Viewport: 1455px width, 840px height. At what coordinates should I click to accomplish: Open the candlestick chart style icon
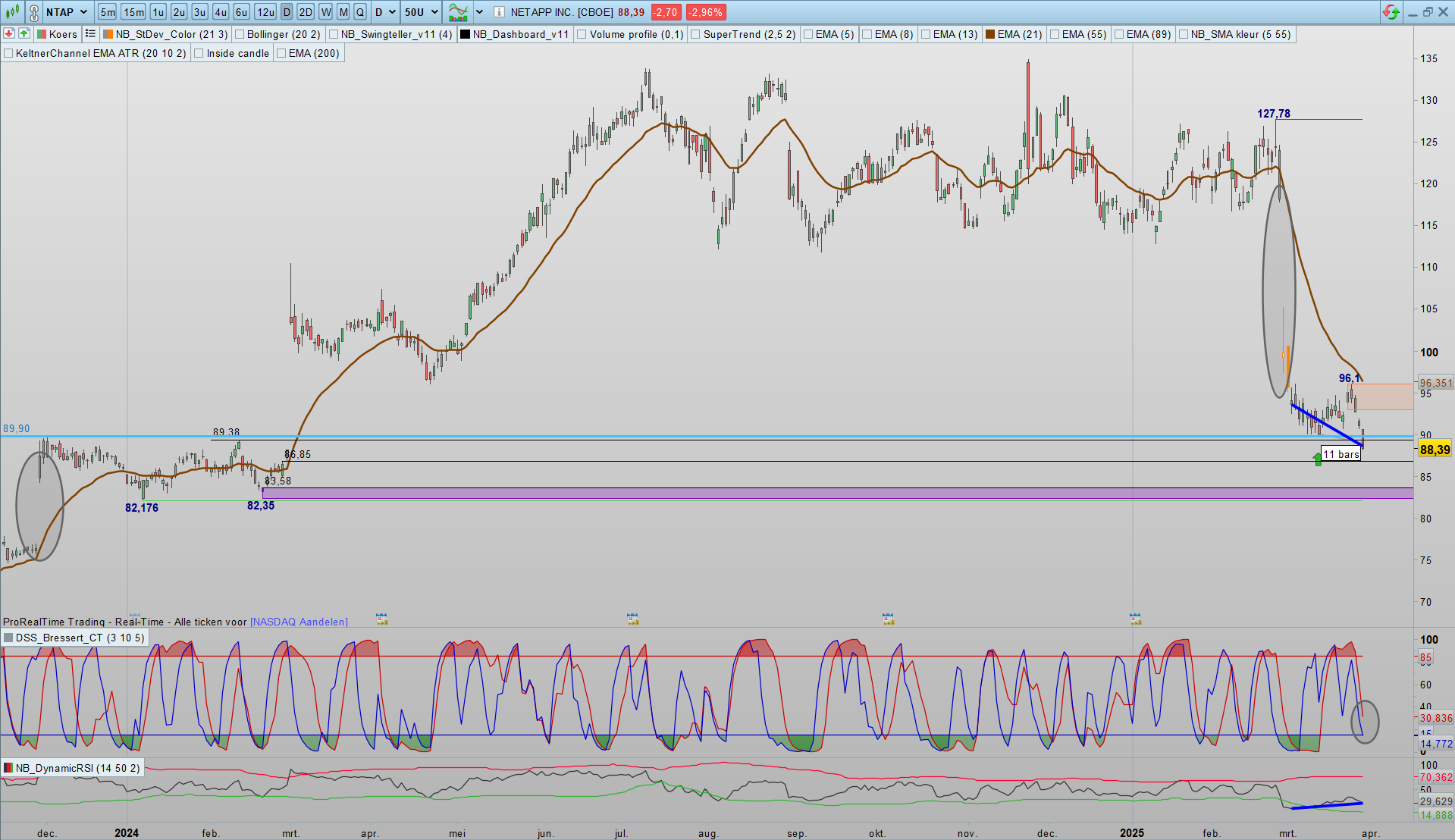tap(12, 12)
